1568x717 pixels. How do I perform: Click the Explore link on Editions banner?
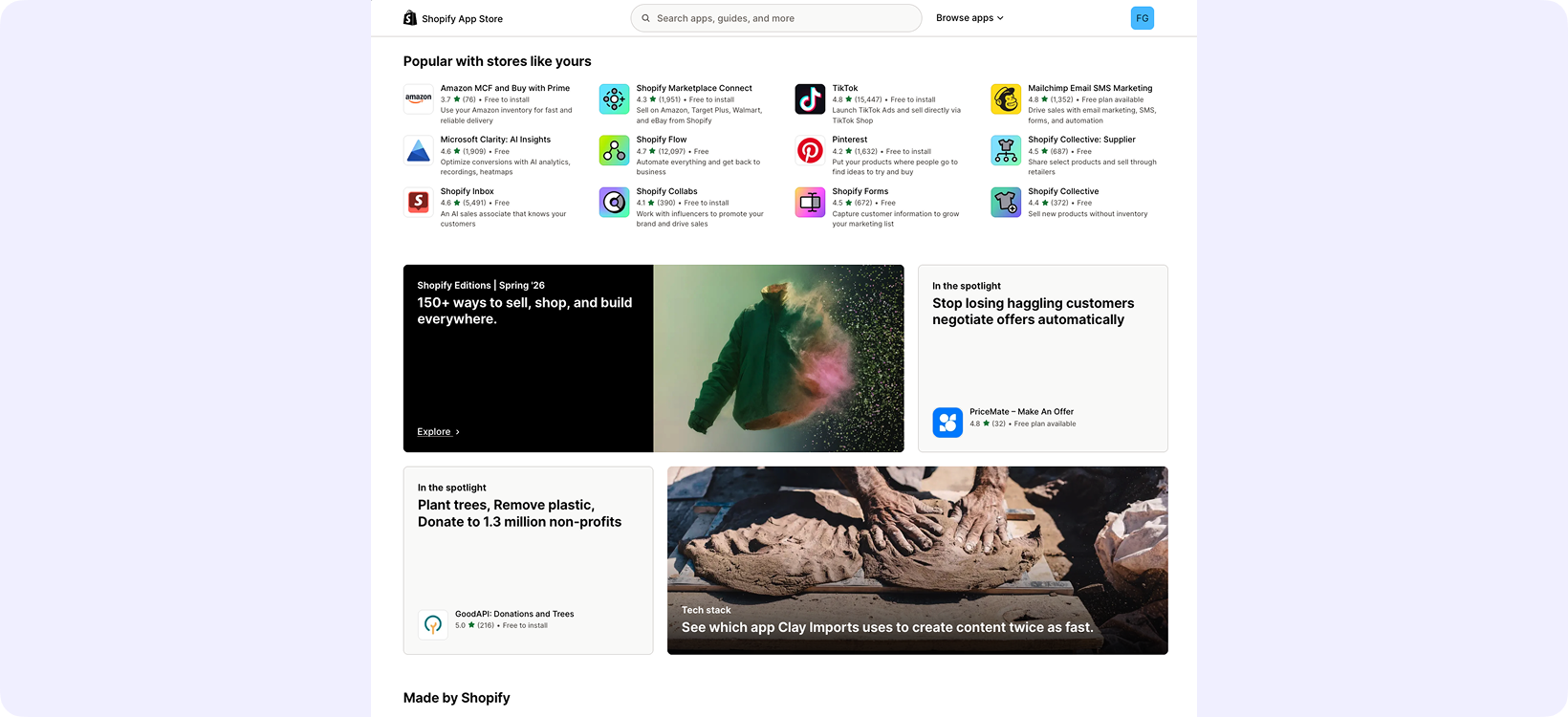[x=438, y=432]
